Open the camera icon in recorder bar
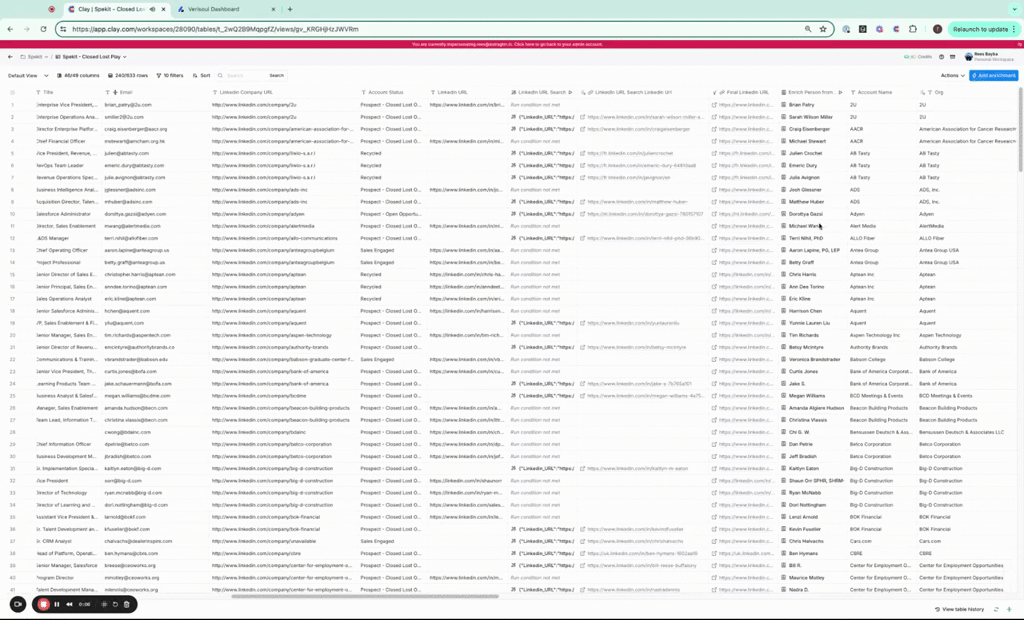Viewport: 1024px width, 620px height. tap(17, 604)
